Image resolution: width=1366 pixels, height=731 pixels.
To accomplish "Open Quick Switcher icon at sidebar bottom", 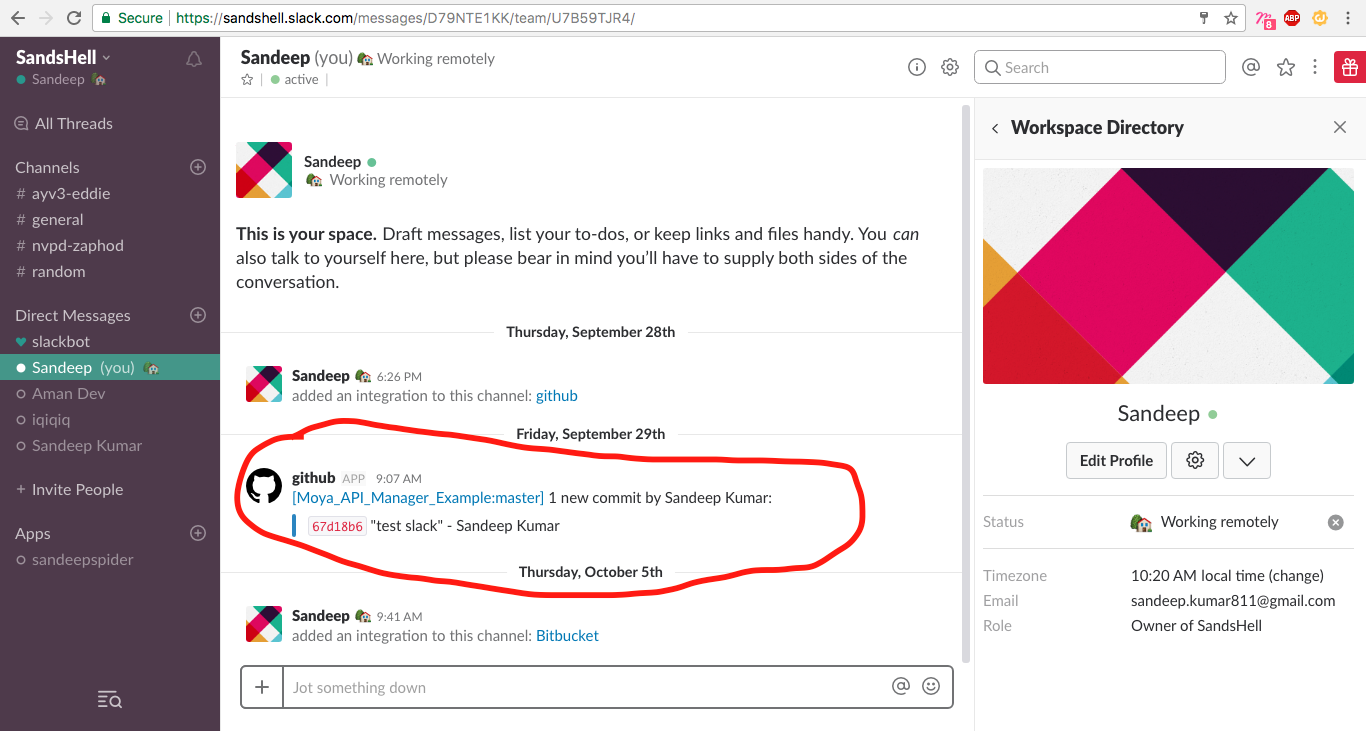I will coord(110,700).
